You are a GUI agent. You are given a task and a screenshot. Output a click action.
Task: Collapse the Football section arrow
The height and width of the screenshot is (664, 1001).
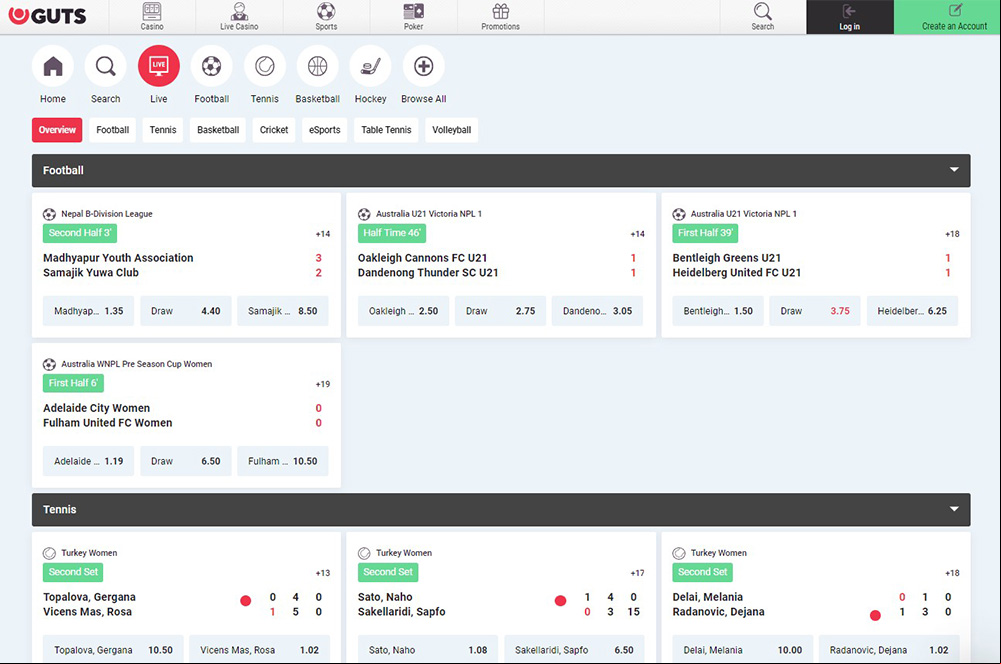tap(954, 170)
